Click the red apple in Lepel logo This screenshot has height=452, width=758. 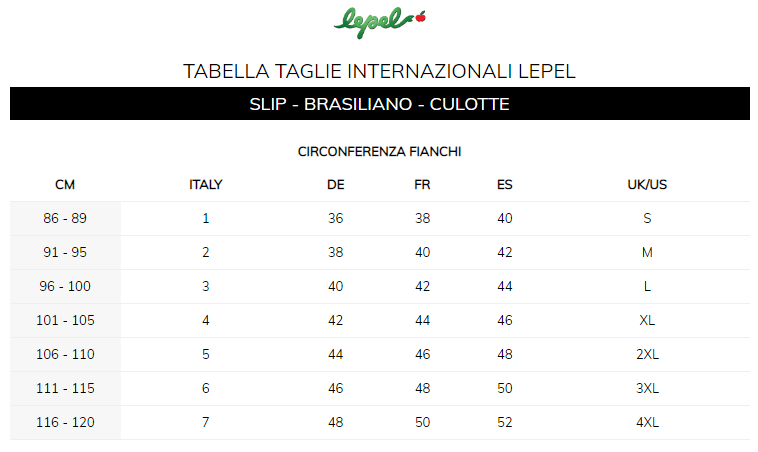(x=421, y=17)
